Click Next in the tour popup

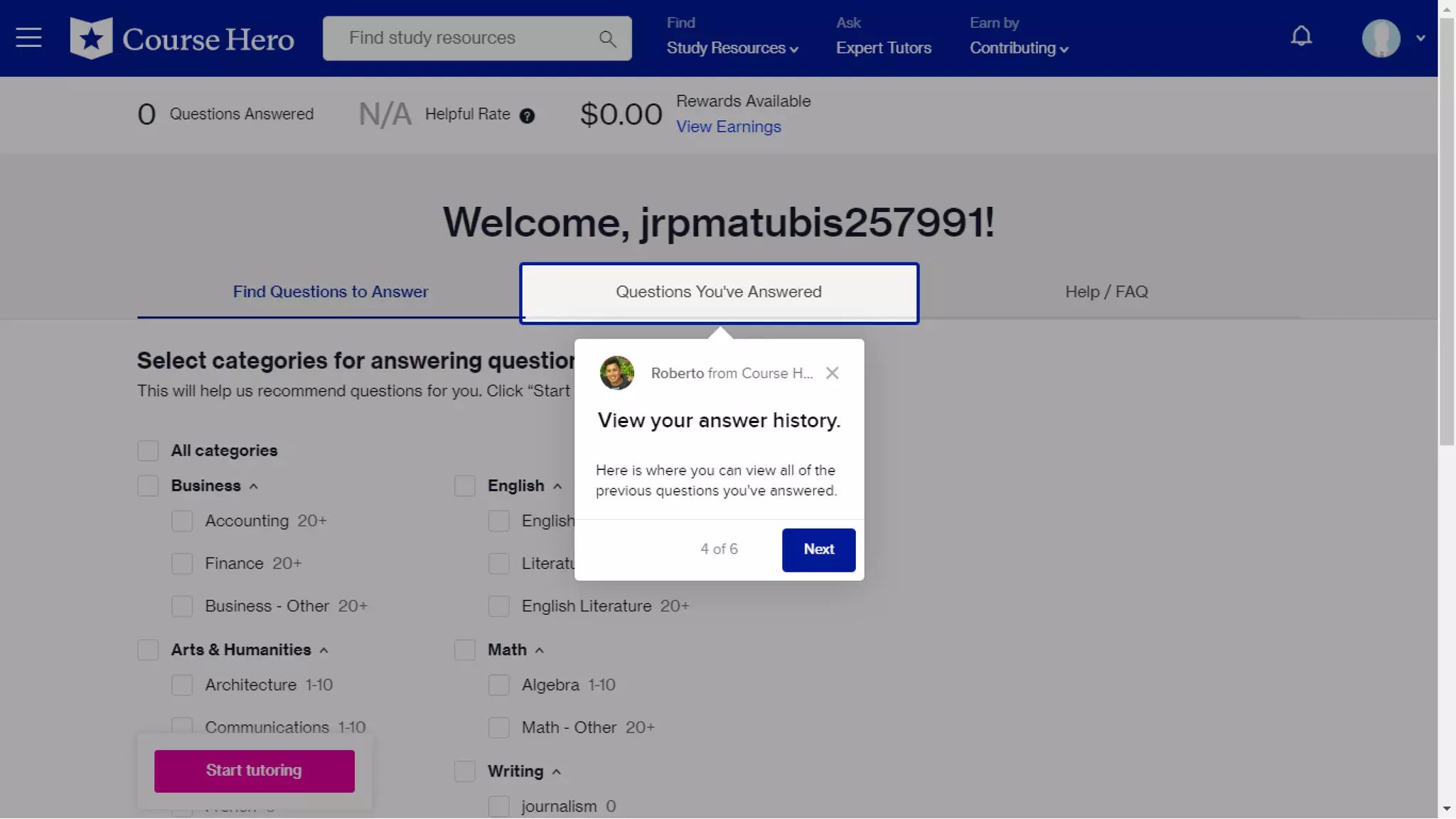pyautogui.click(x=818, y=550)
